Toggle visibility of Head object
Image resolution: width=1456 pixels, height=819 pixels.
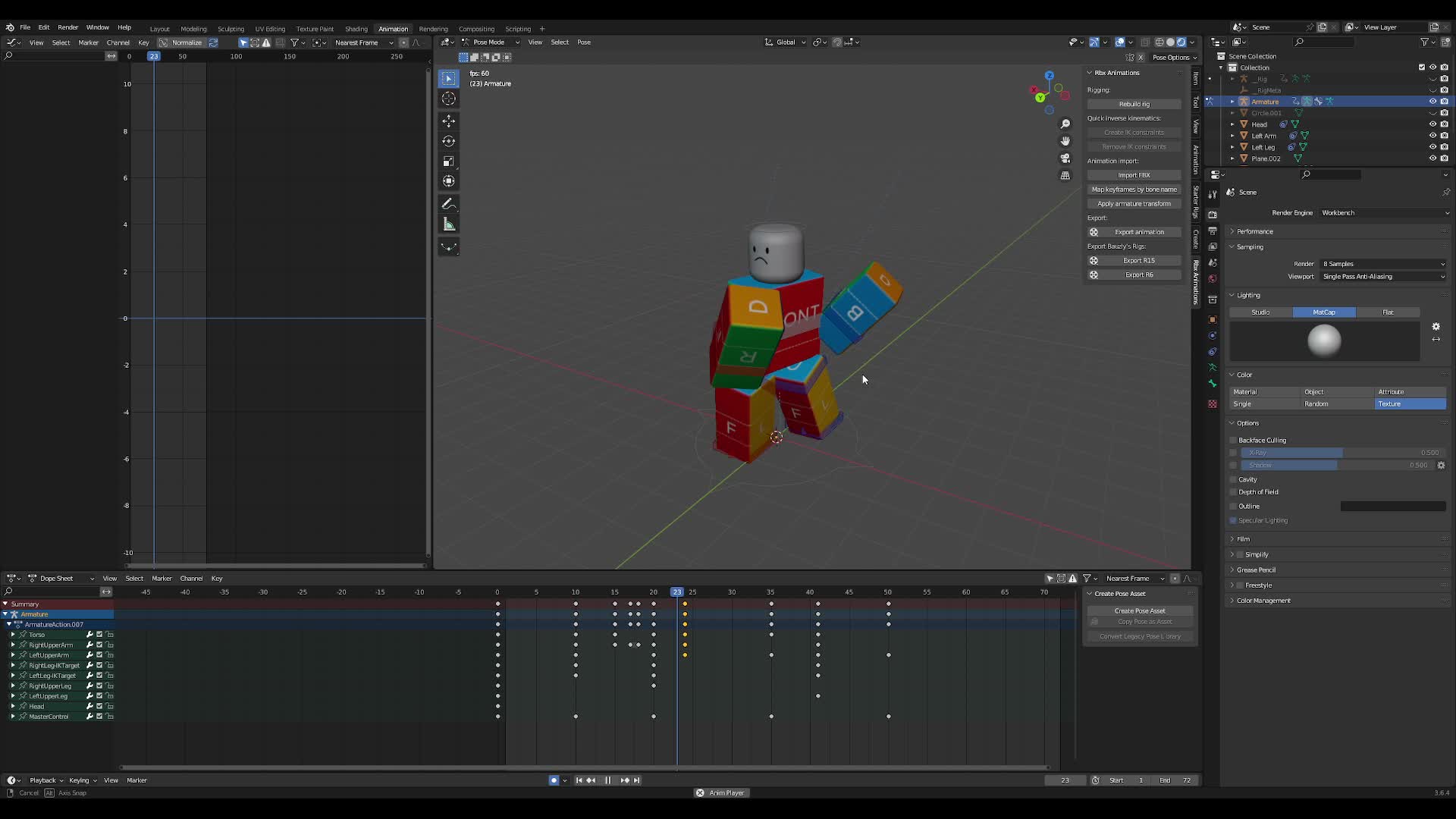point(1433,124)
